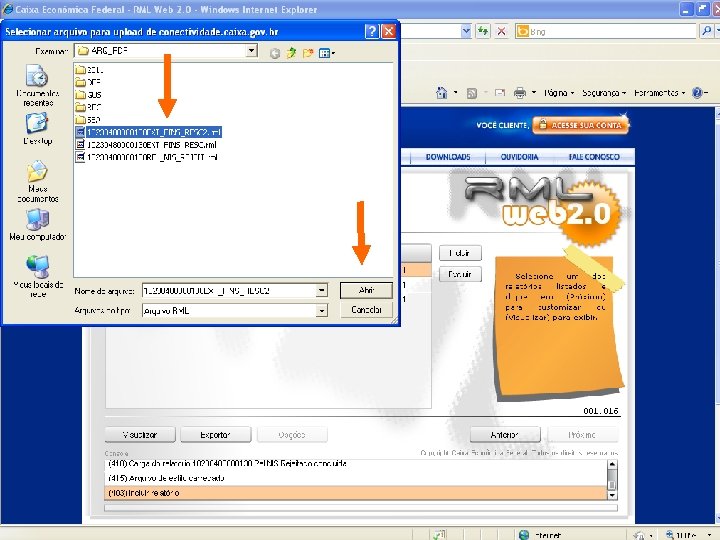Select the last rml file in the list
Viewport: 720px width, 540px height.
coord(147,157)
